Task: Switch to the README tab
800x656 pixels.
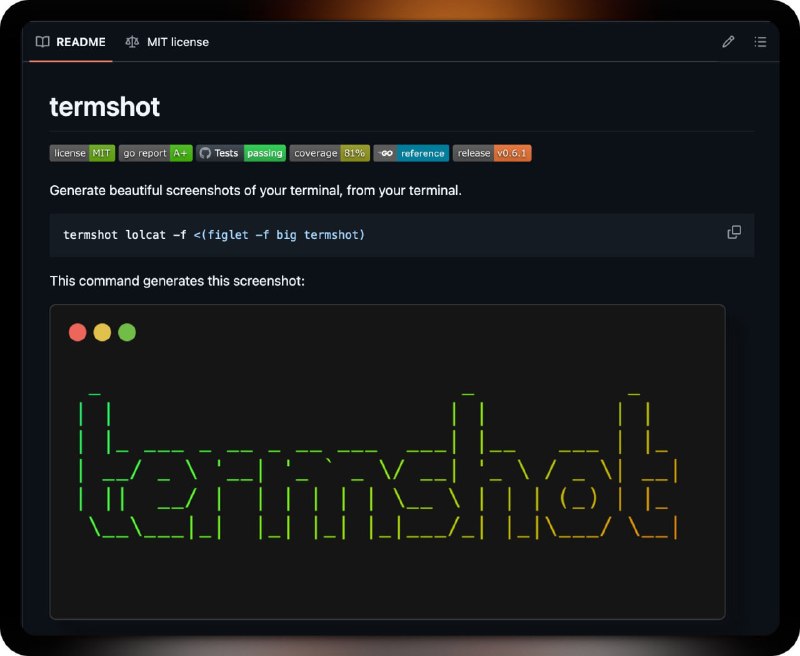Action: (x=70, y=42)
